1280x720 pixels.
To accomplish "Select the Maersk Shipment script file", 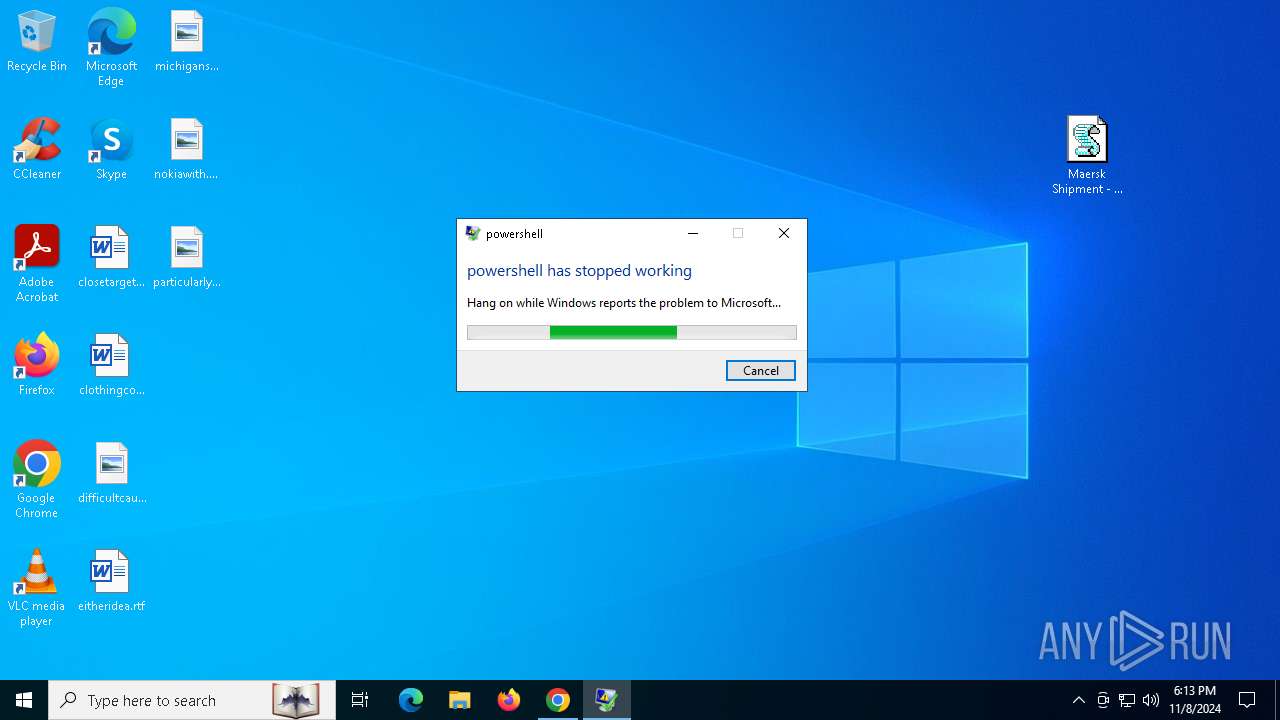I will [1087, 155].
